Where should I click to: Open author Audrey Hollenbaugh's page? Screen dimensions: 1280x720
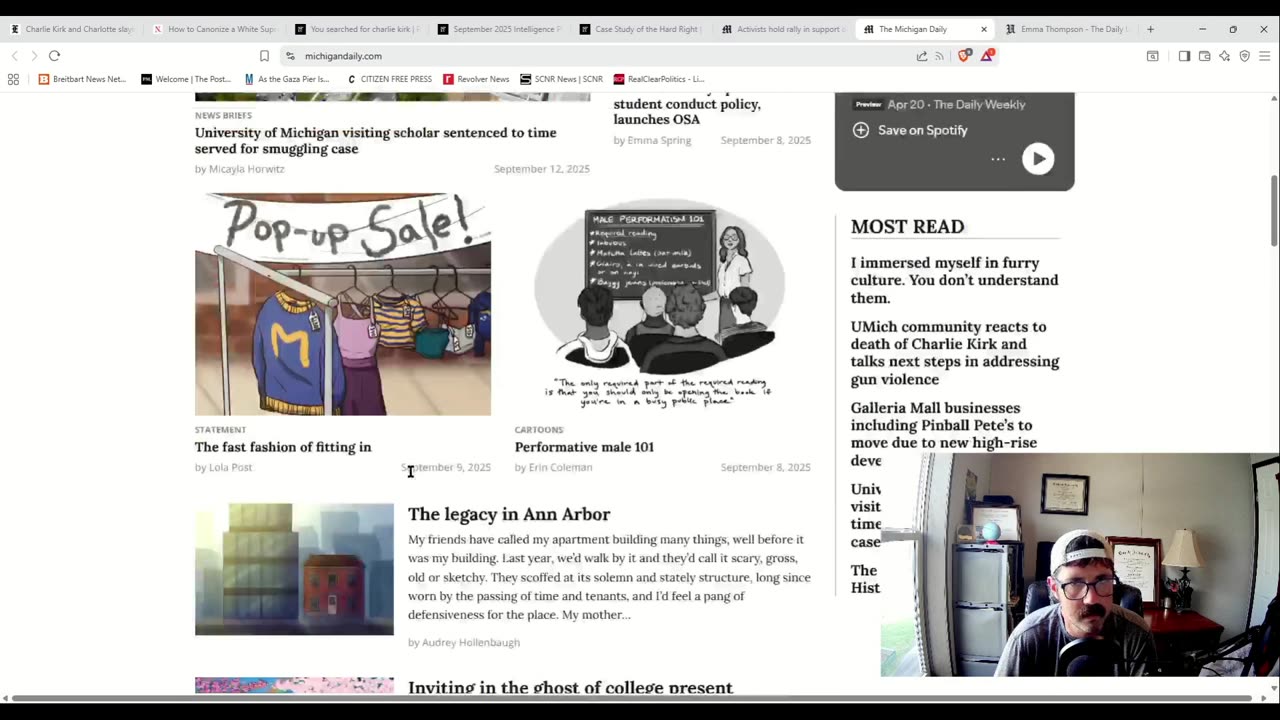(470, 642)
